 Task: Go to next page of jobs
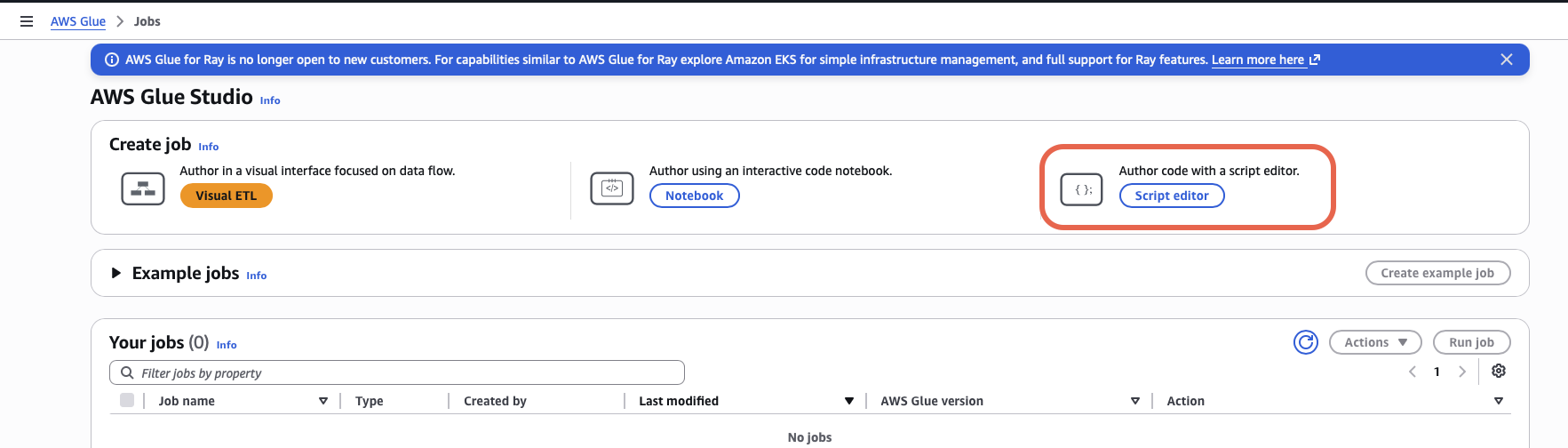(1462, 372)
